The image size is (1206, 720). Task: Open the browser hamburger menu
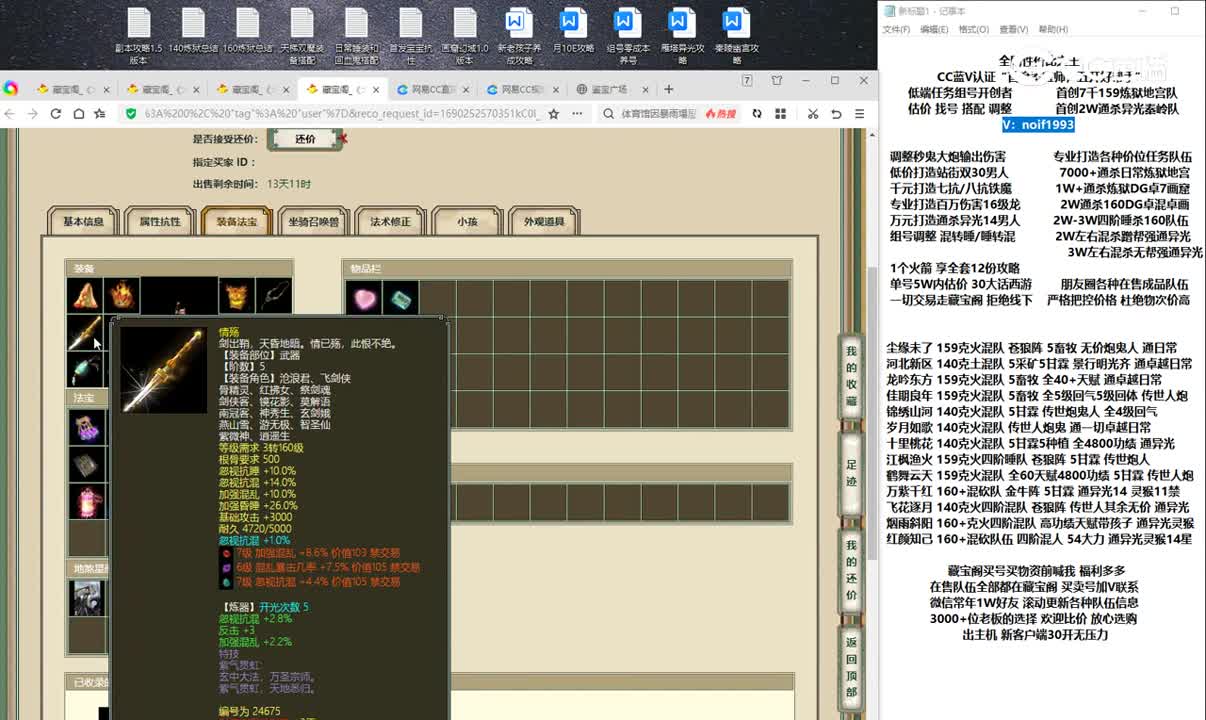pos(859,114)
